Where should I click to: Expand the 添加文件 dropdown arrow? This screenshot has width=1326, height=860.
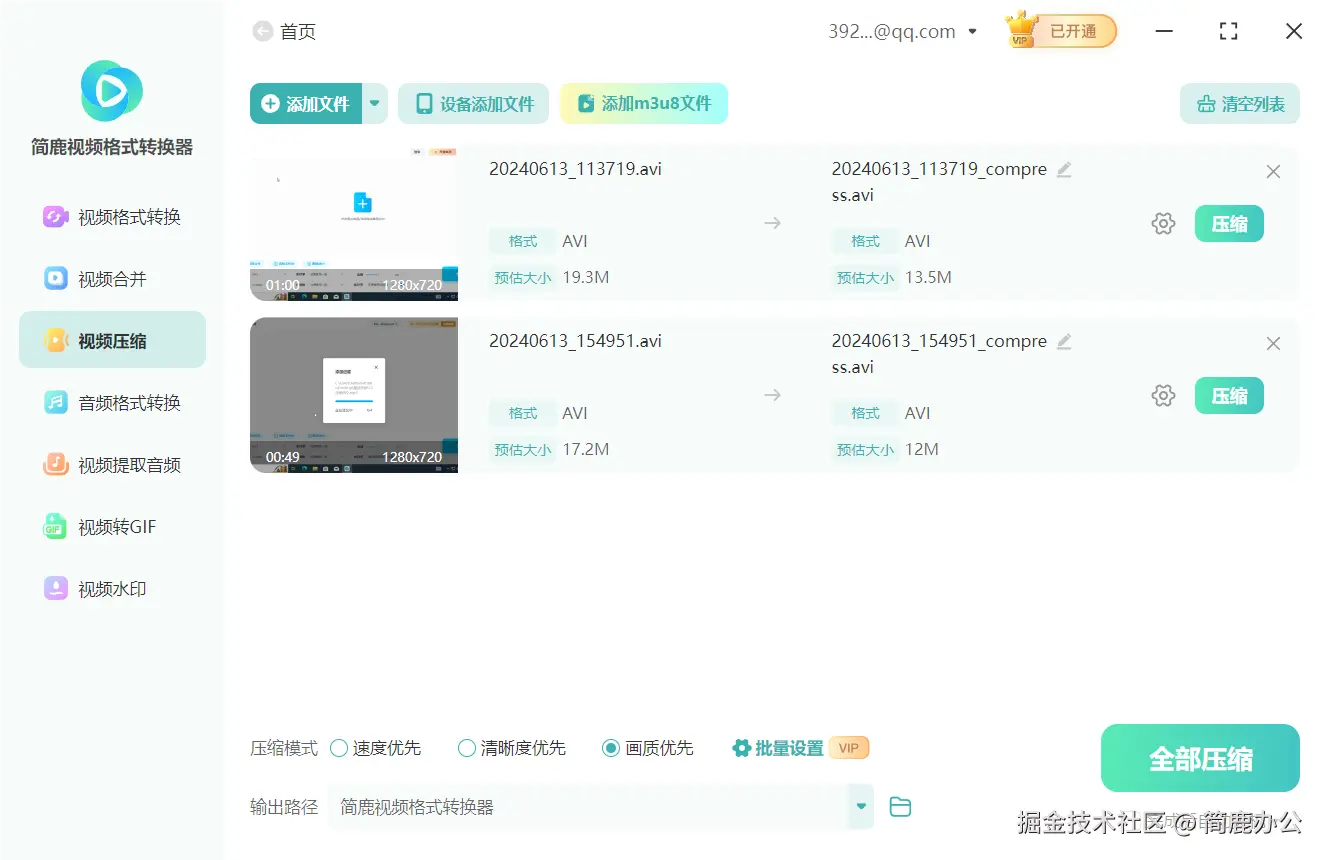click(374, 103)
